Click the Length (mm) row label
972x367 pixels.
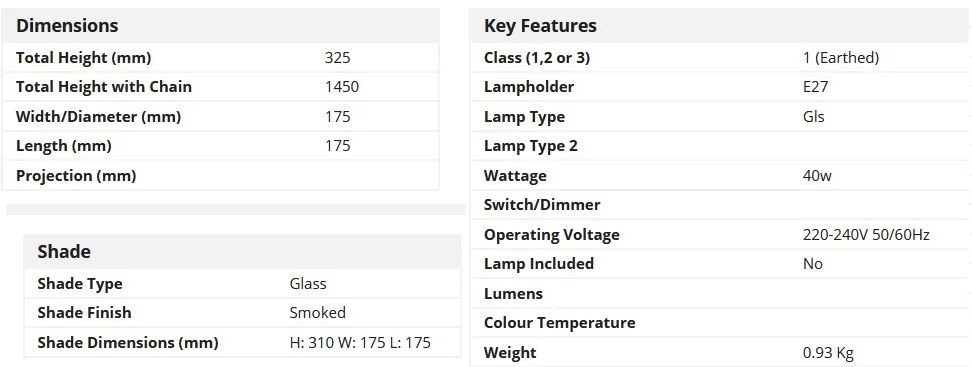64,146
